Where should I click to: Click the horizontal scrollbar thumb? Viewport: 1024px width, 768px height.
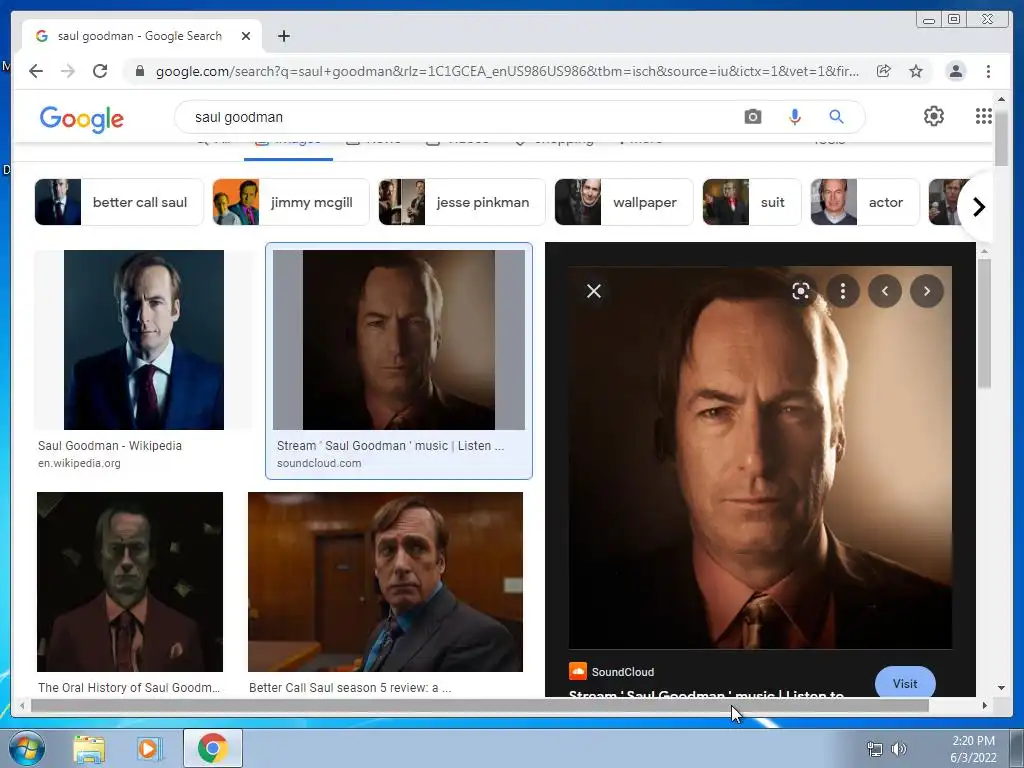(x=480, y=705)
